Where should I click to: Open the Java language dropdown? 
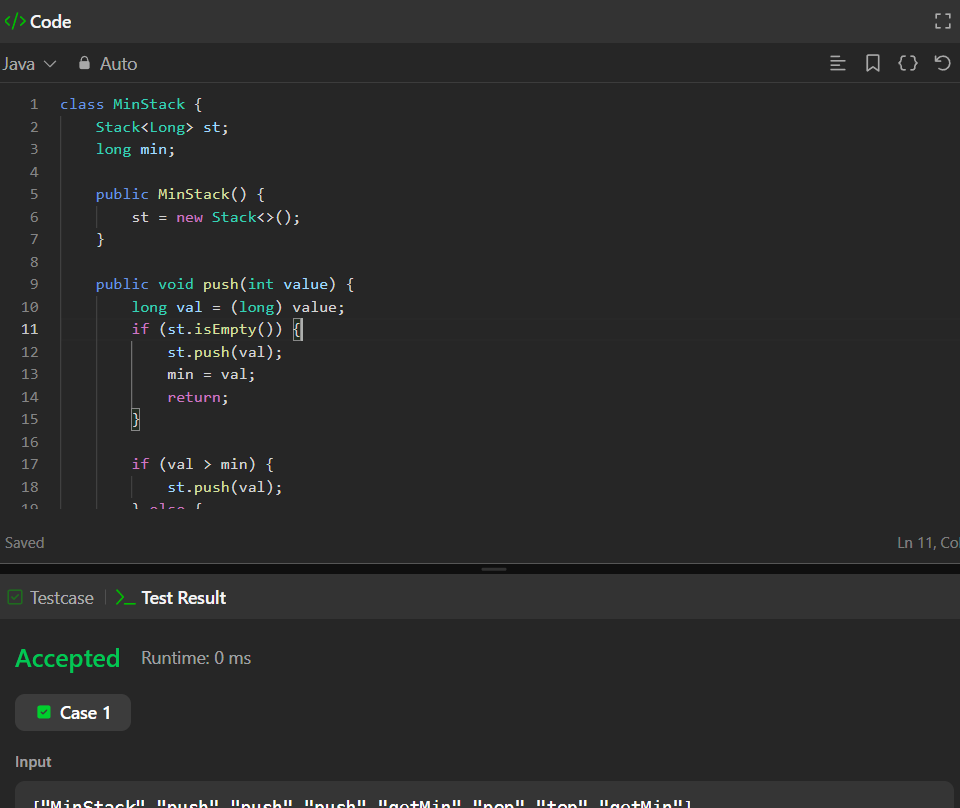point(29,64)
